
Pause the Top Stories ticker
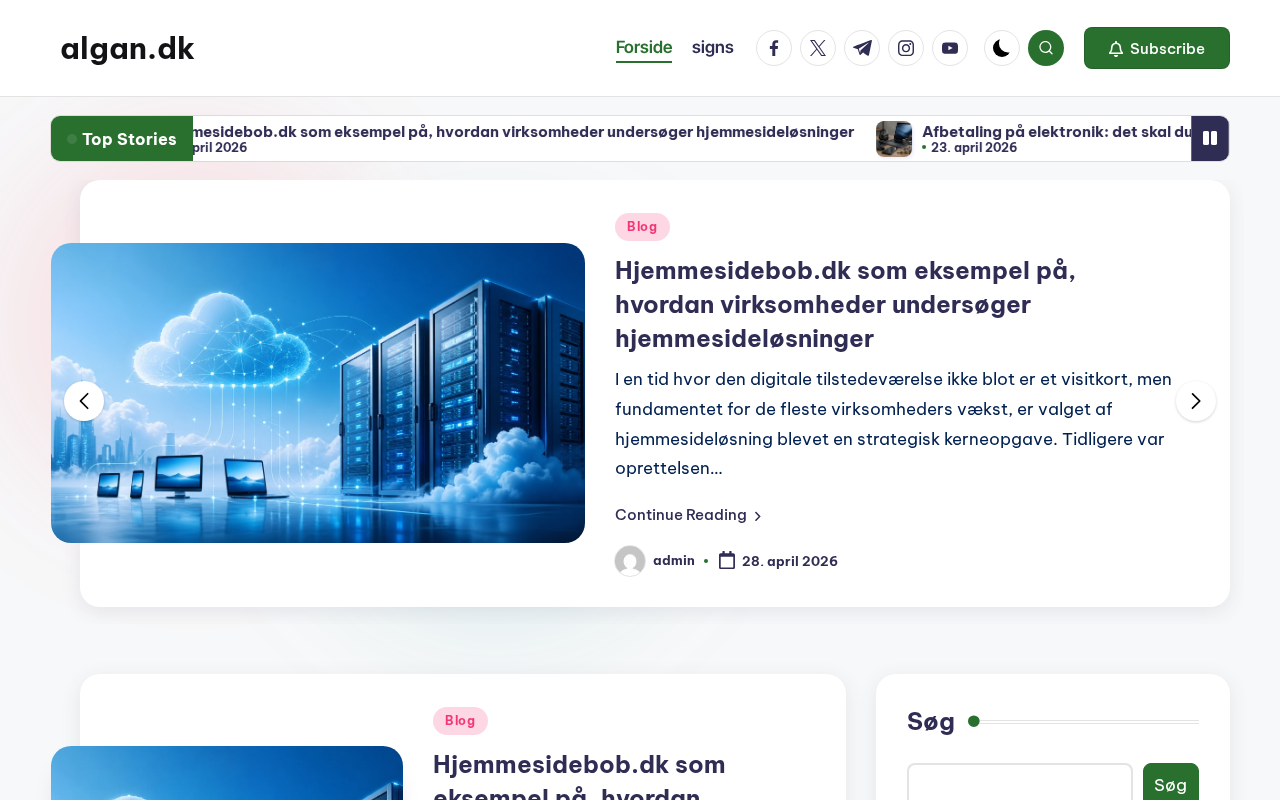coord(1210,138)
